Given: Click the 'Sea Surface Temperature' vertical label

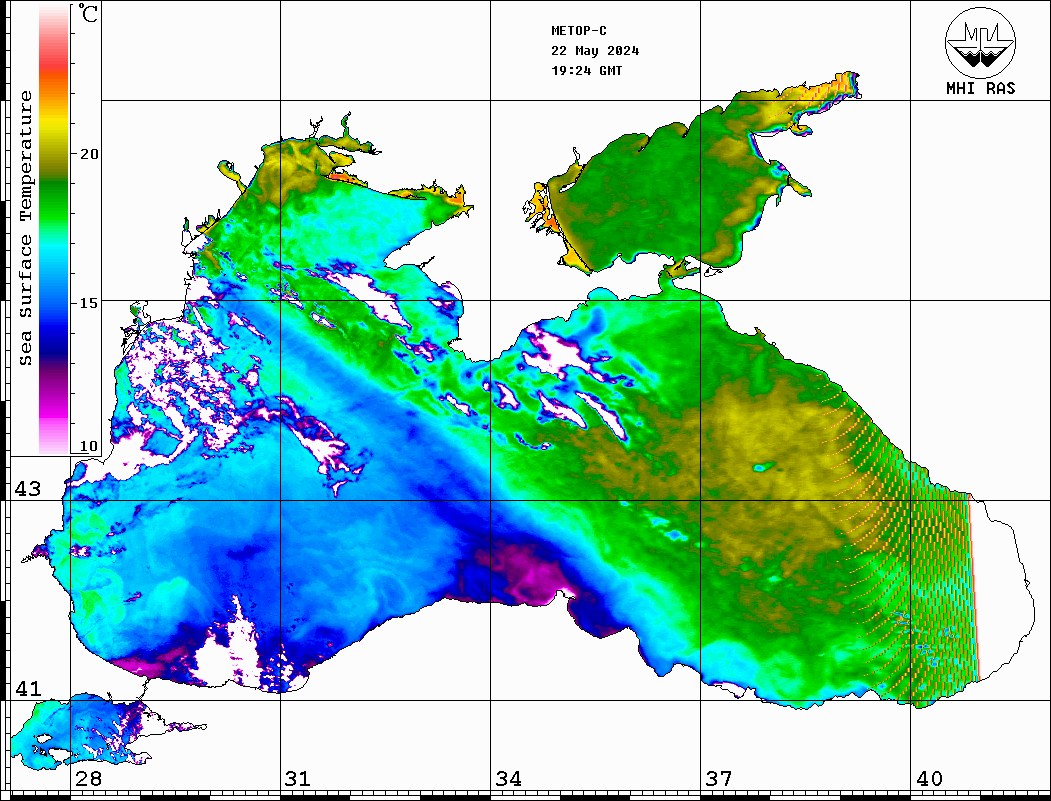Looking at the screenshot, I should pyautogui.click(x=25, y=228).
